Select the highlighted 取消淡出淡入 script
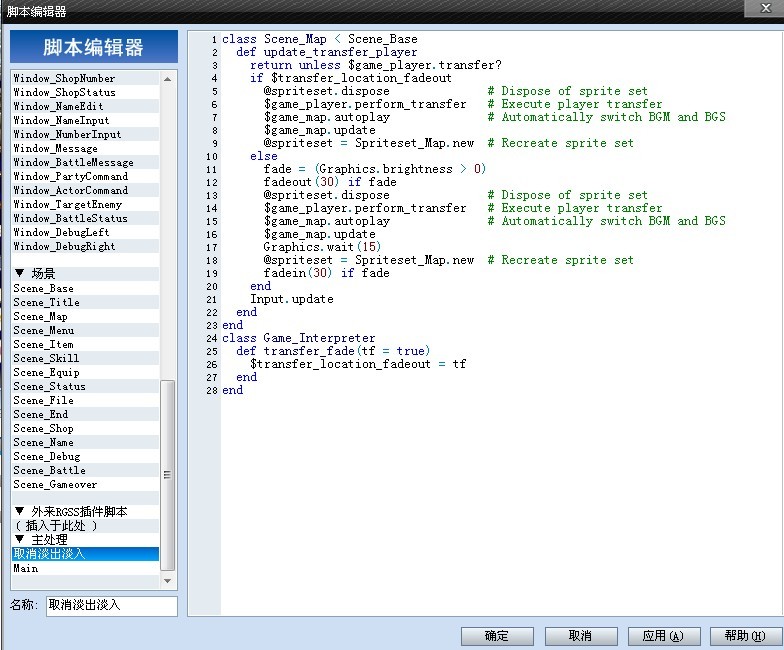The width and height of the screenshot is (784, 650). [85, 554]
